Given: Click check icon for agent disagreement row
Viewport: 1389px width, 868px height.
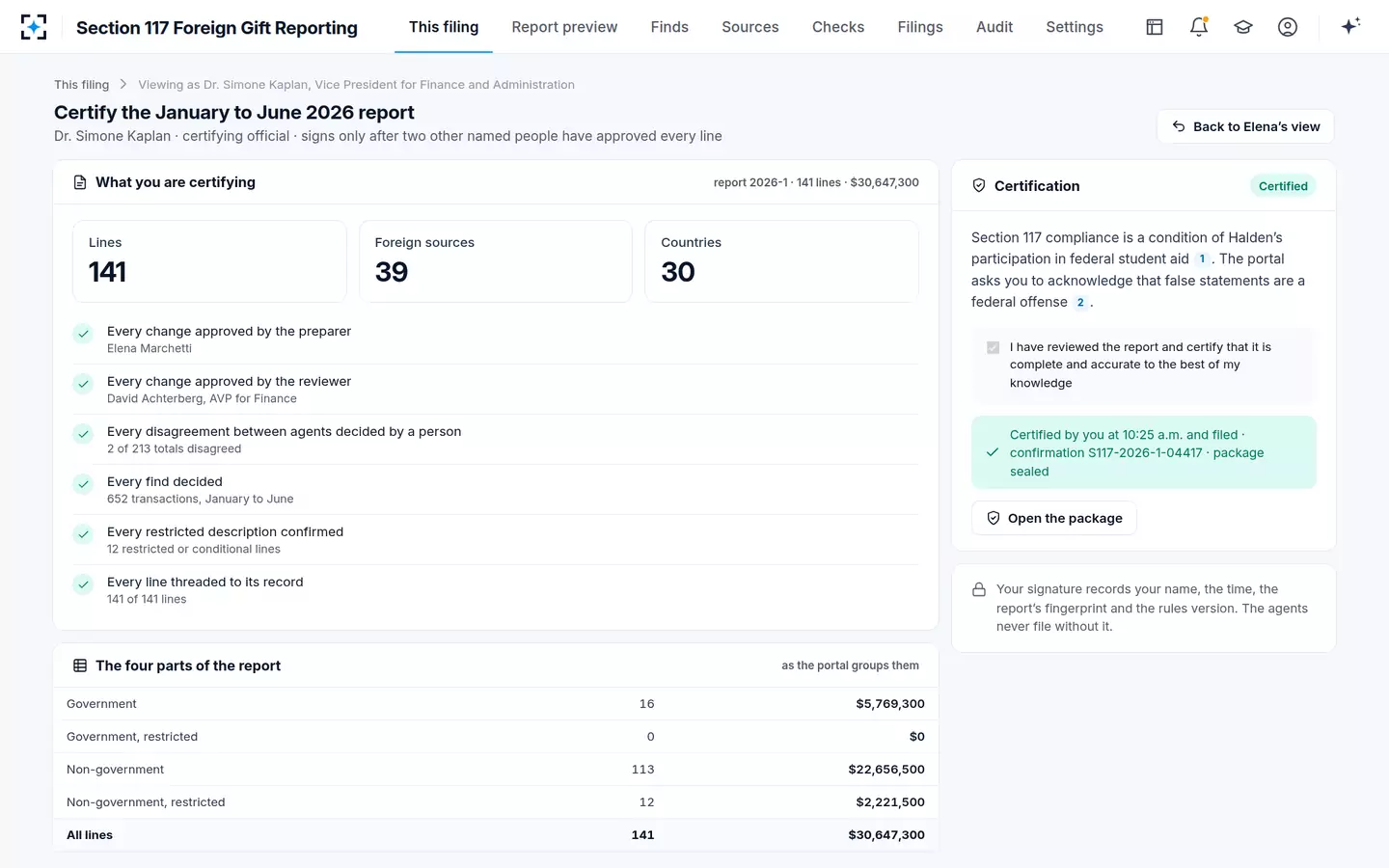Looking at the screenshot, I should 84,434.
